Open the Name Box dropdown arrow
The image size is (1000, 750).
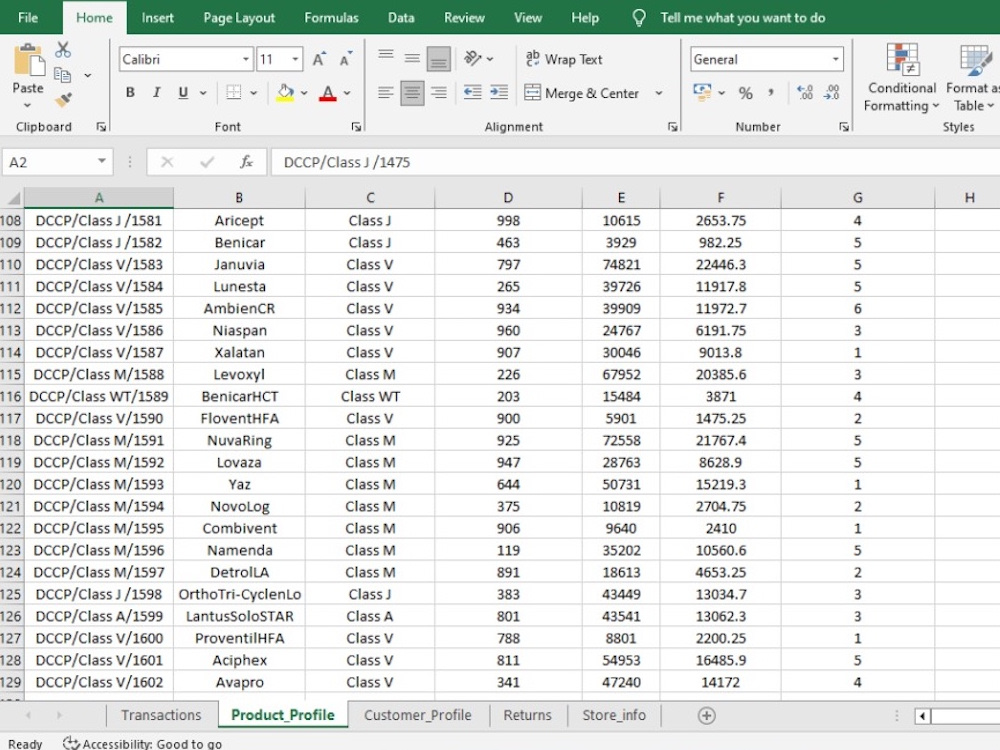point(101,161)
